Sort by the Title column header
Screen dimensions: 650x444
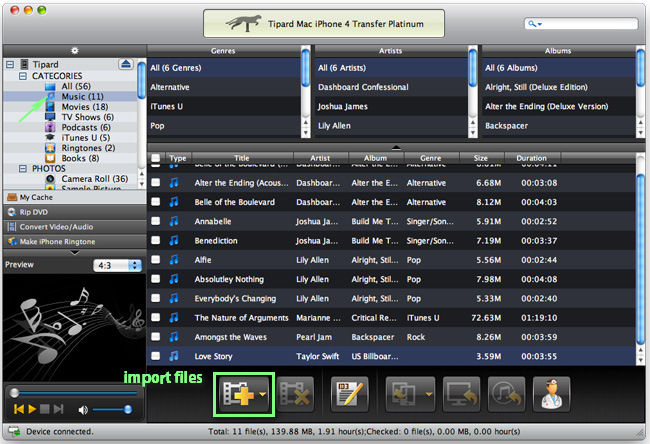[242, 158]
